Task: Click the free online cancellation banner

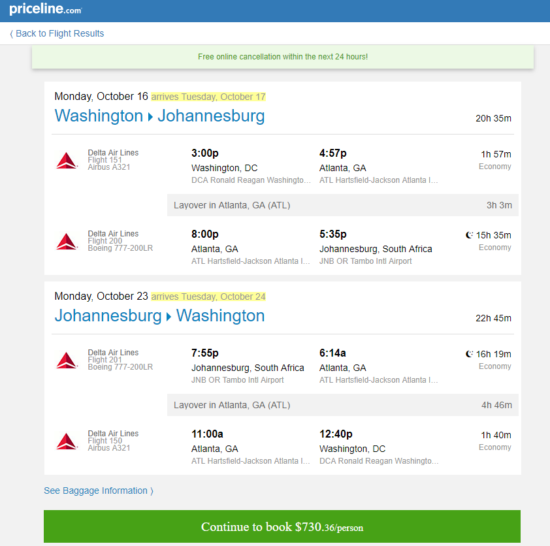Action: click(283, 57)
